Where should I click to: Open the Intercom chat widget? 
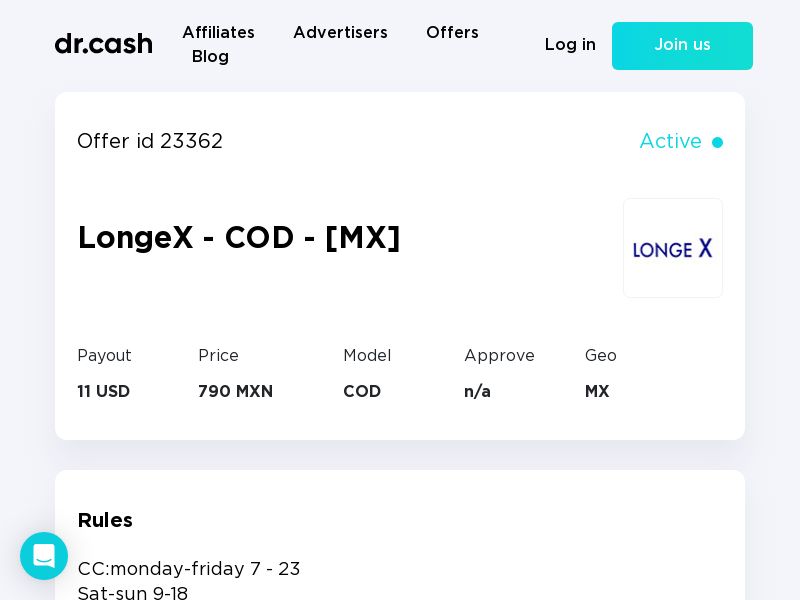pyautogui.click(x=44, y=556)
